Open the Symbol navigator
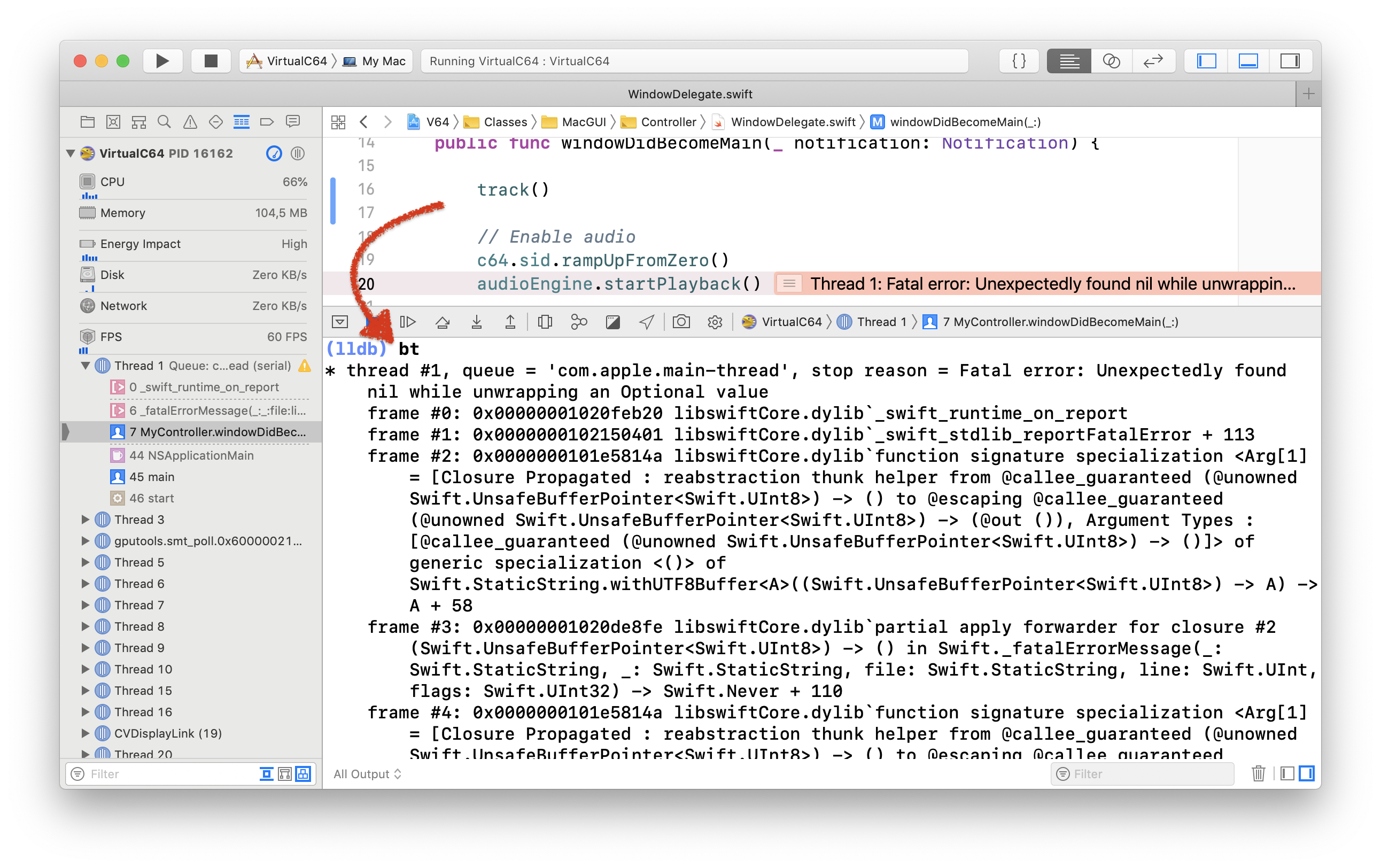 pyautogui.click(x=139, y=122)
